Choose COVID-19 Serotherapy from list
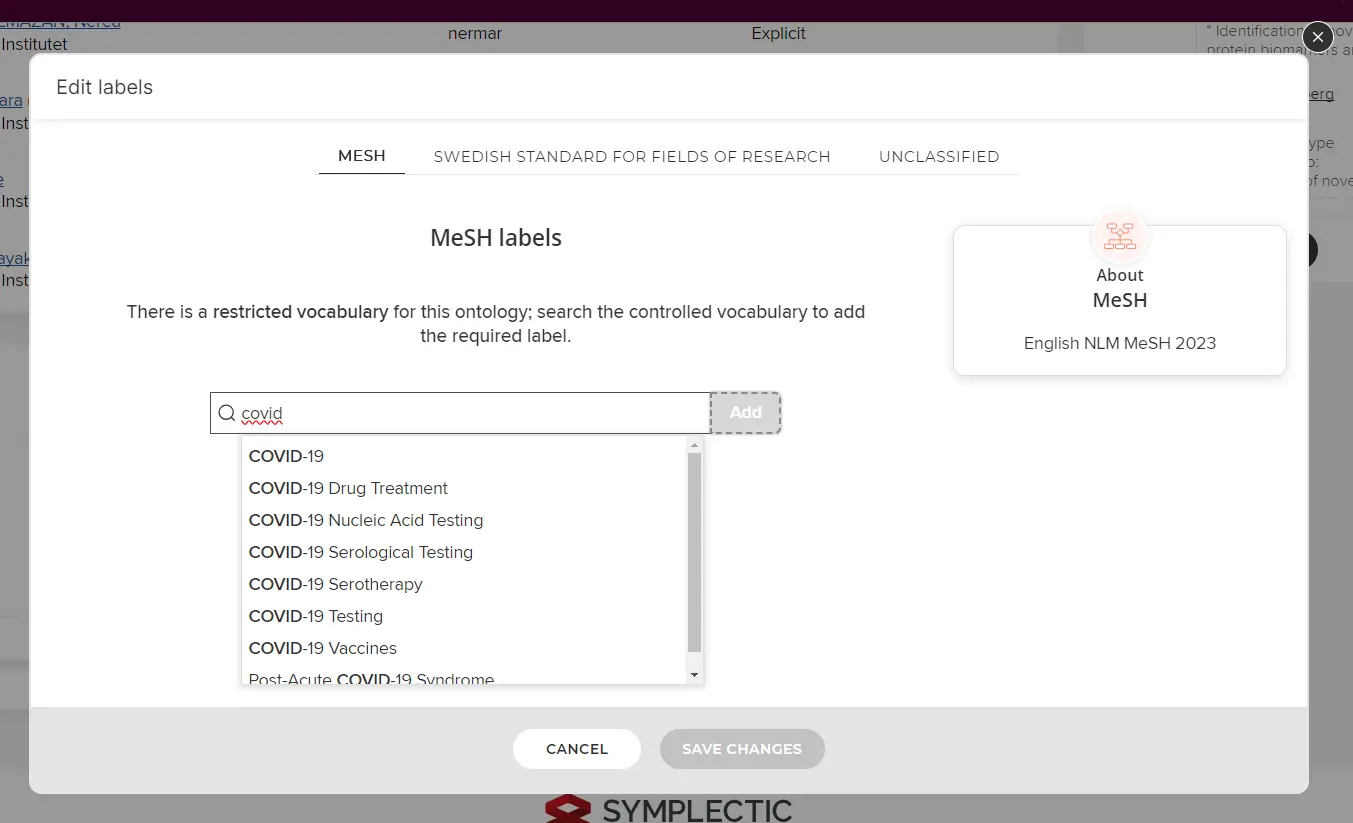Image resolution: width=1353 pixels, height=823 pixels. 336,584
